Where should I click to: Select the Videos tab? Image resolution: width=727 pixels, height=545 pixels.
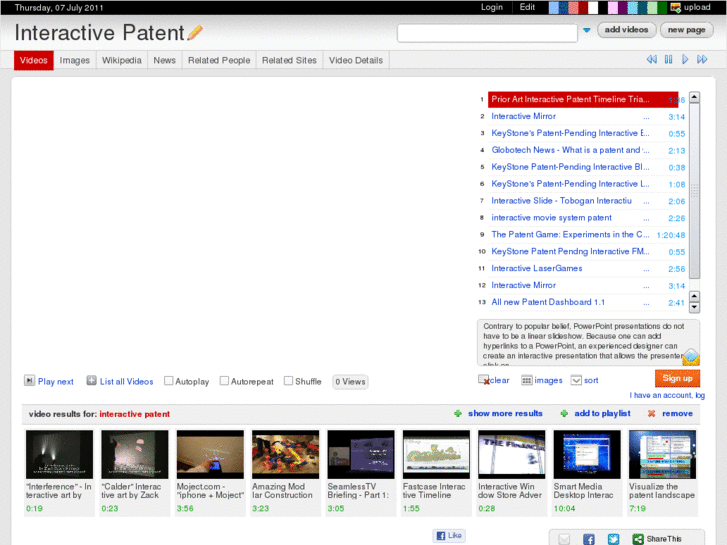(x=34, y=60)
